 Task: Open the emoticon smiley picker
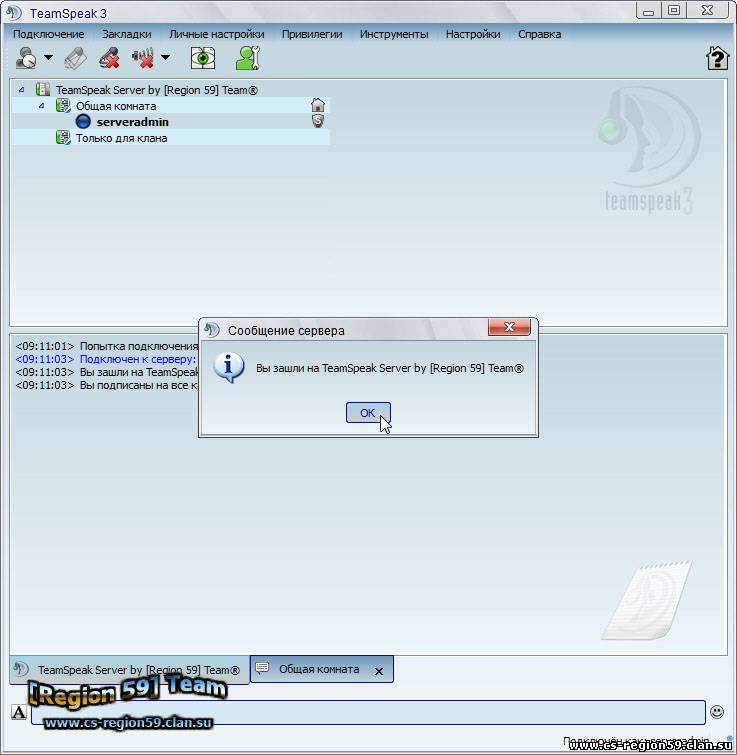pyautogui.click(x=717, y=712)
